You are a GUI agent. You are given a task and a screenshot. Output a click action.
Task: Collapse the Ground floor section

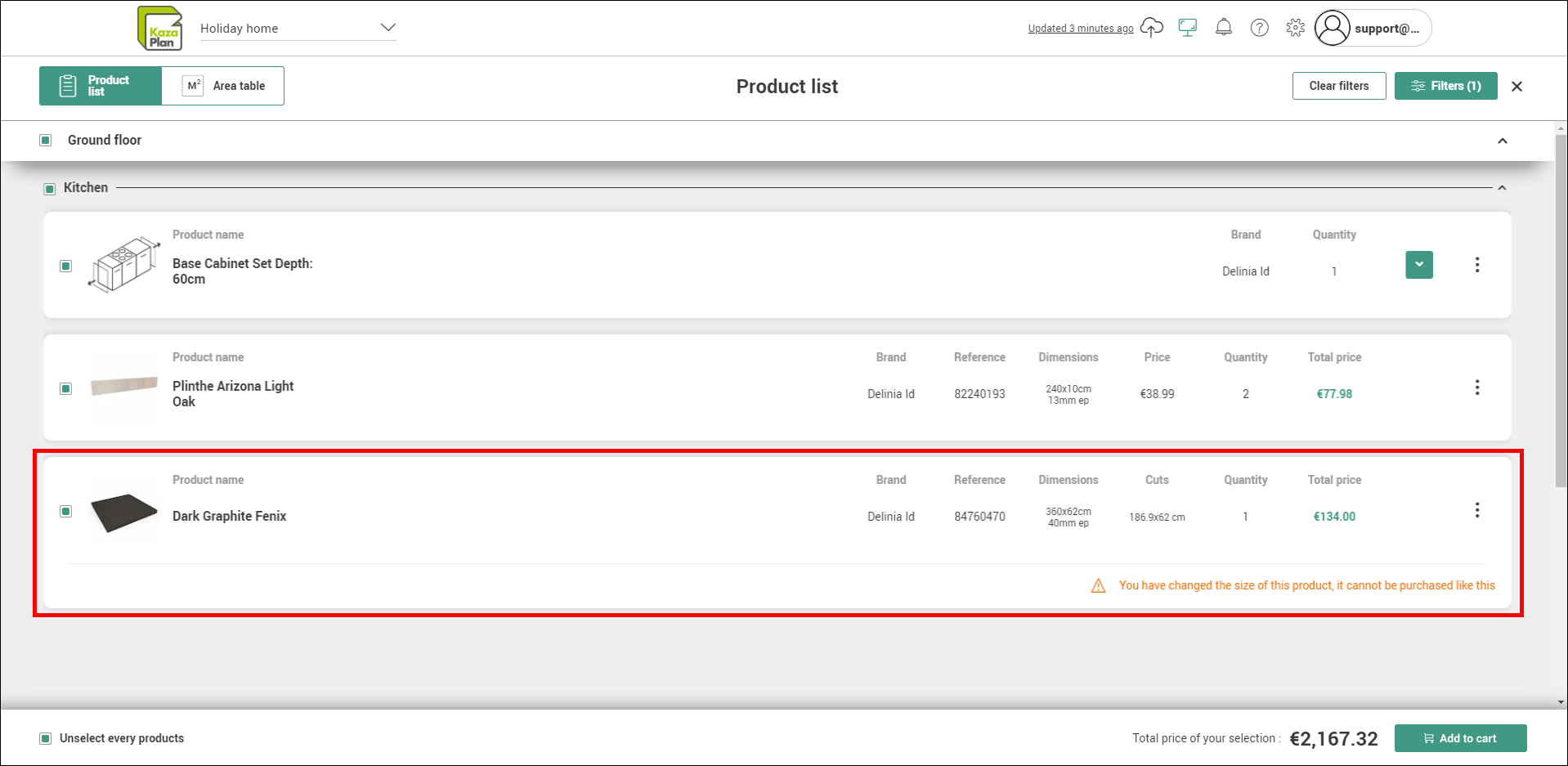(x=1503, y=141)
